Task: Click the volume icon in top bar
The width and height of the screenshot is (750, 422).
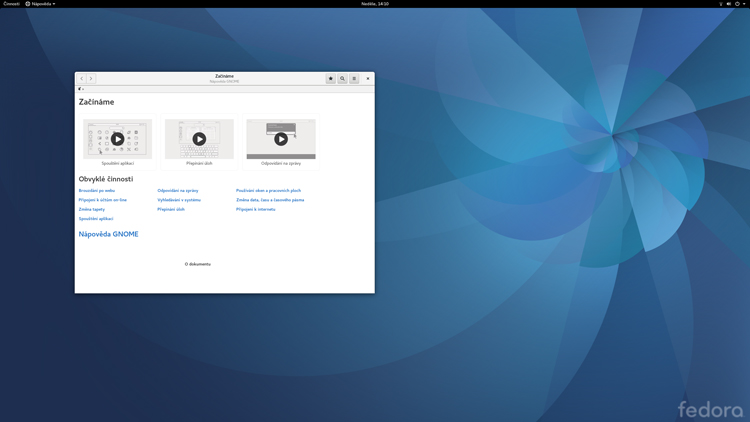Action: pyautogui.click(x=729, y=4)
